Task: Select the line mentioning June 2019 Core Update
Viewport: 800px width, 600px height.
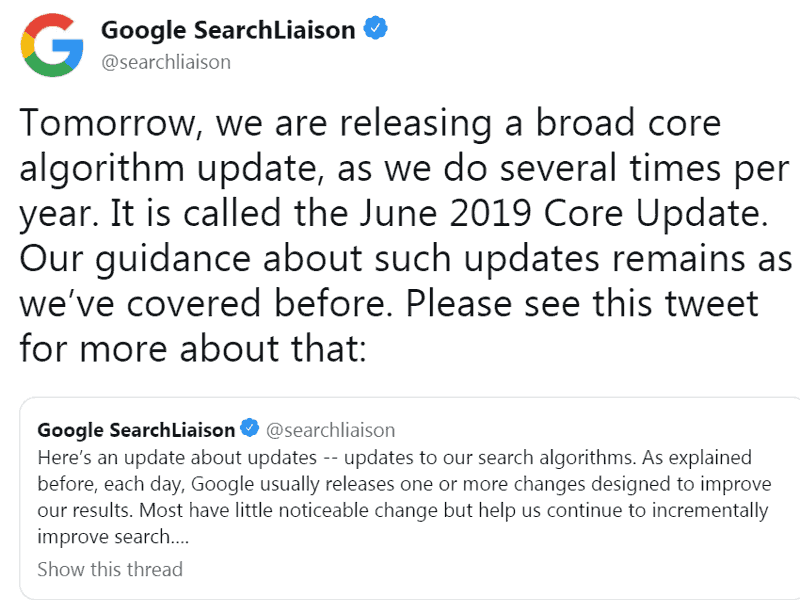Action: tap(390, 212)
